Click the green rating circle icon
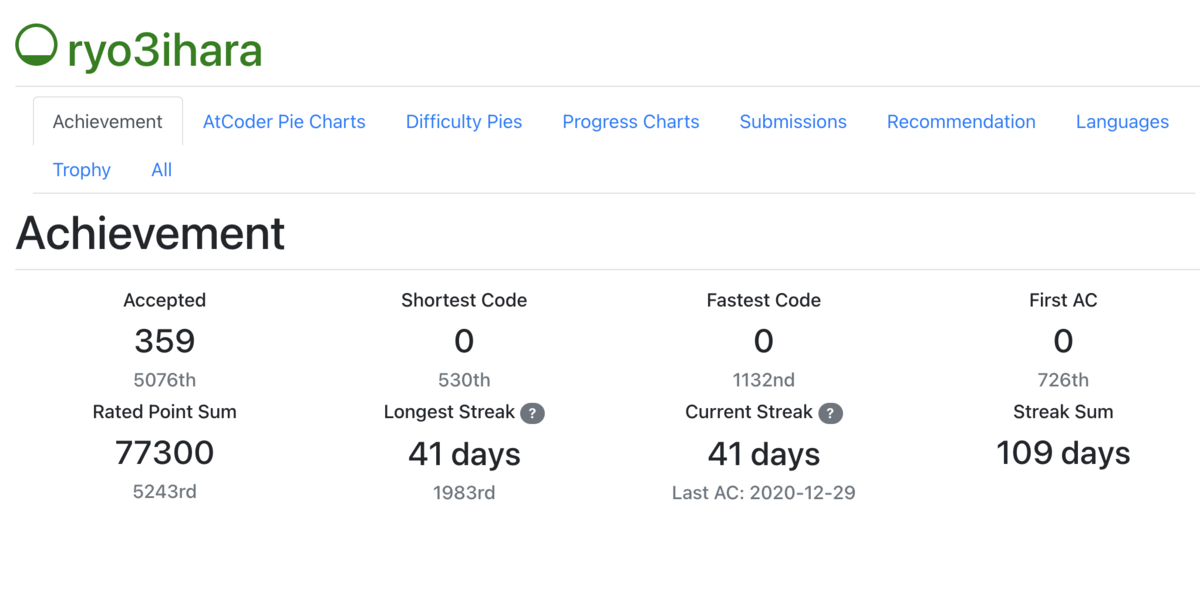The image size is (1200, 599). 36,45
